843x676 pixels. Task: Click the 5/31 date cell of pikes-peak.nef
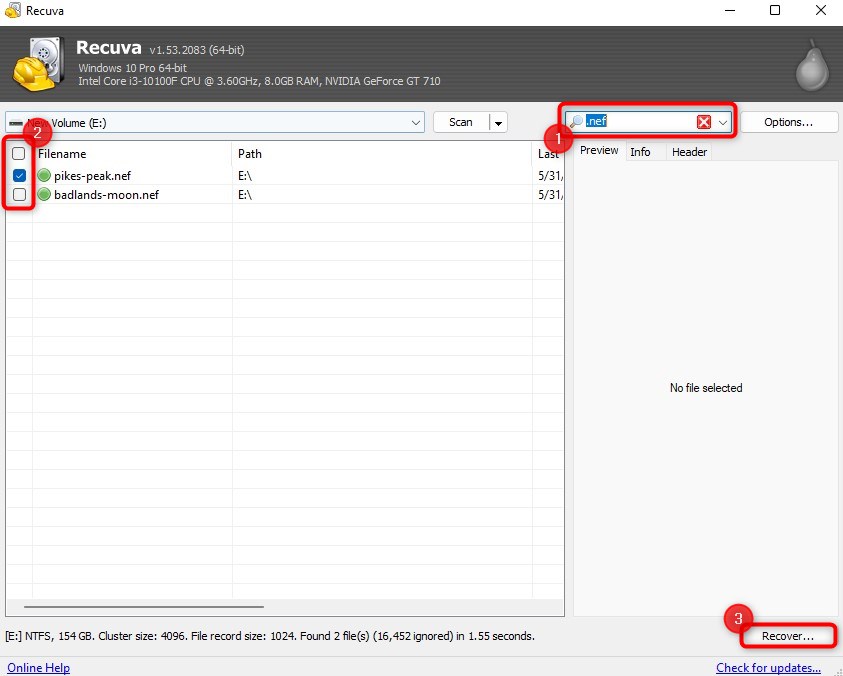click(550, 176)
